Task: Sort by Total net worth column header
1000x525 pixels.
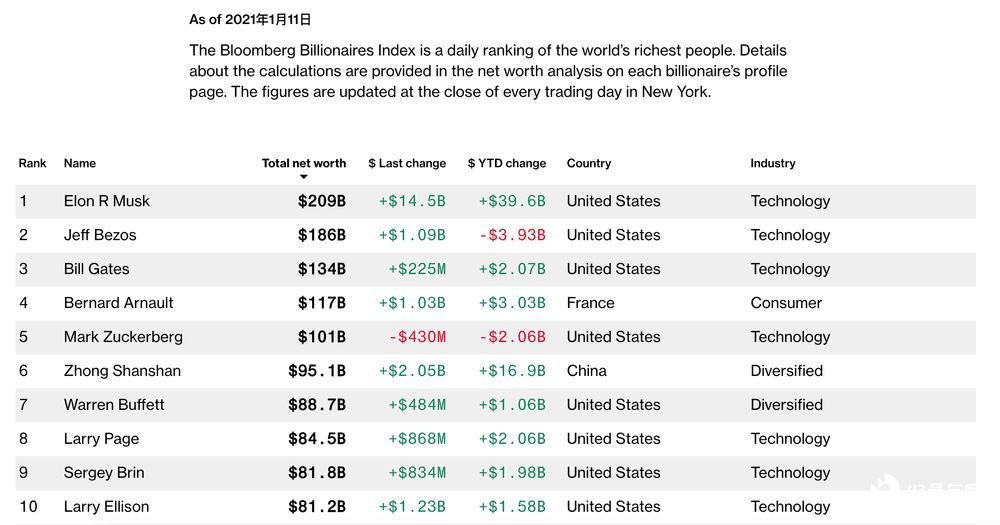Action: pyautogui.click(x=304, y=163)
